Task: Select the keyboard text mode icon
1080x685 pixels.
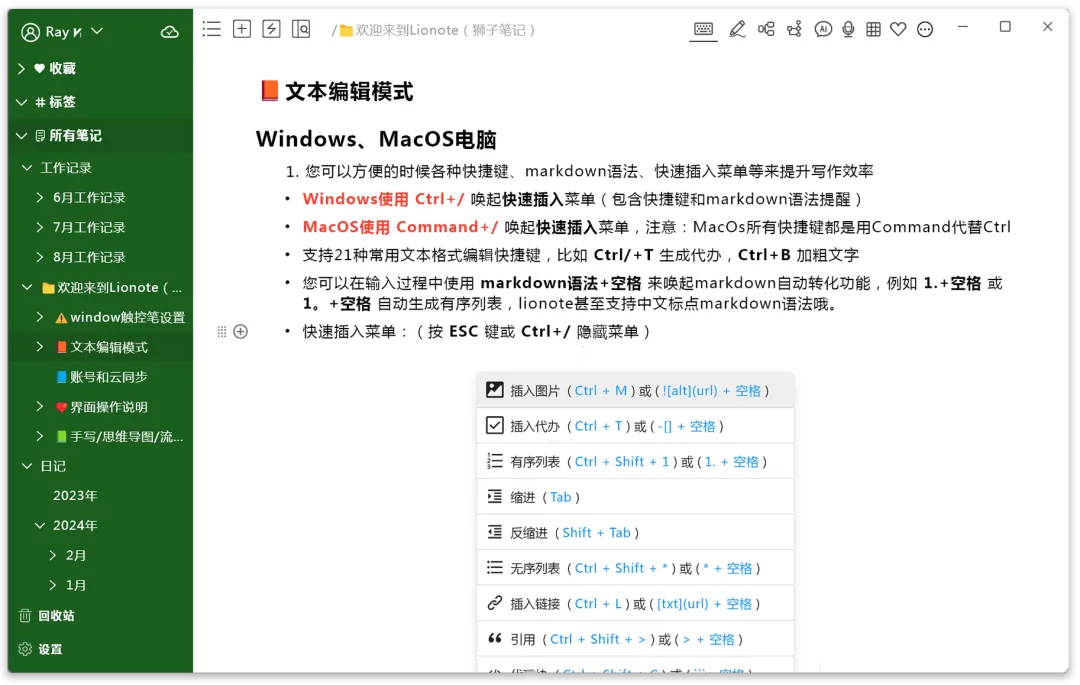Action: tap(703, 29)
